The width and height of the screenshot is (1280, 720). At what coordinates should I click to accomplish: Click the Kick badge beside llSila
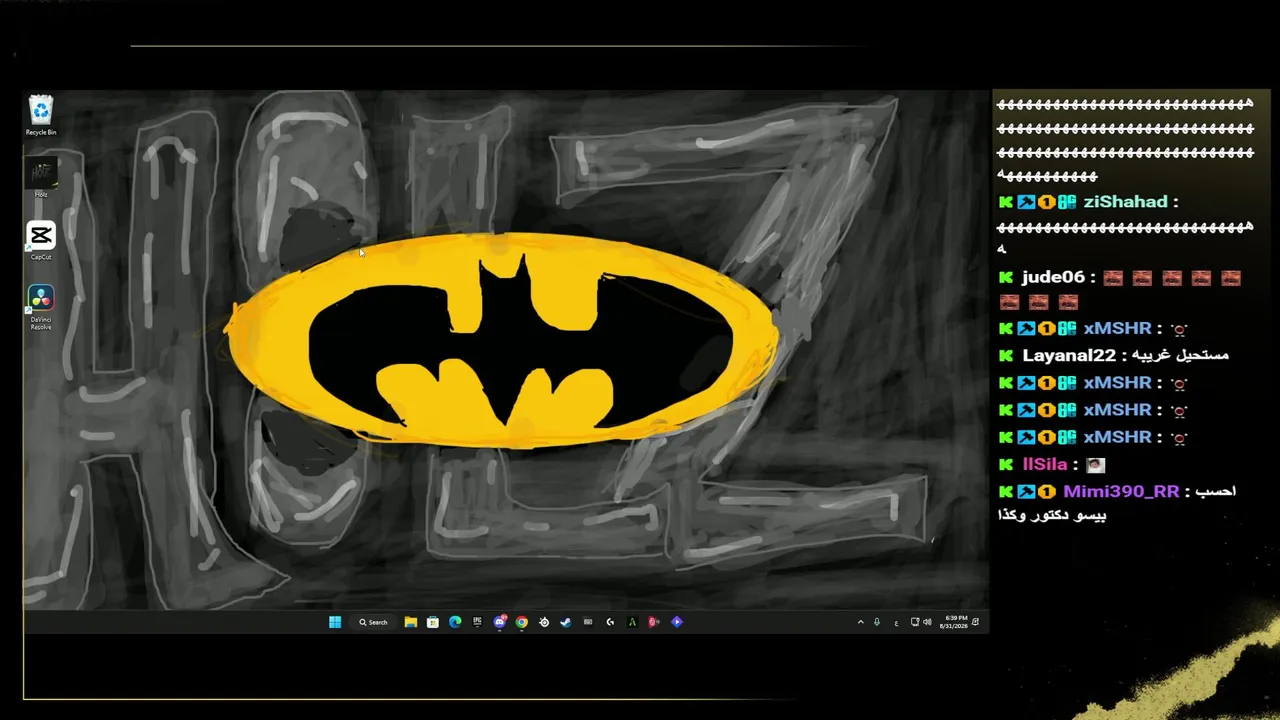coord(1006,464)
